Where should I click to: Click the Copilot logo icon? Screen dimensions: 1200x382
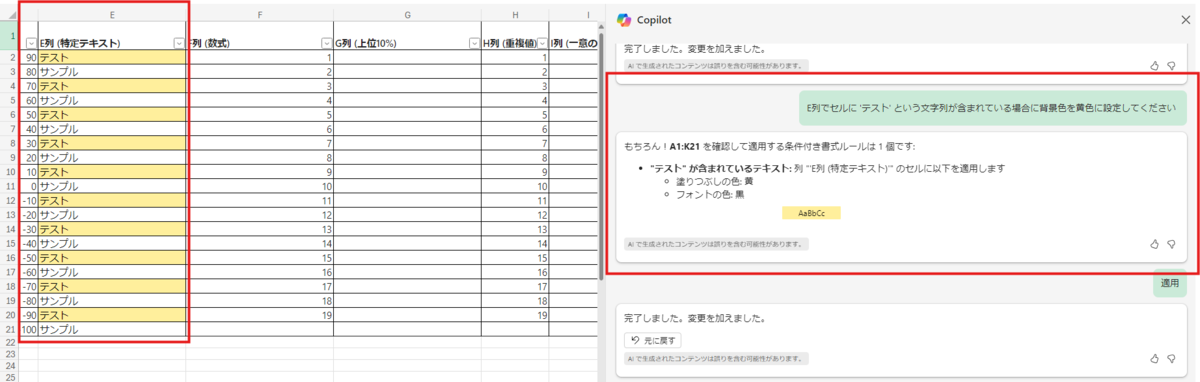point(624,19)
